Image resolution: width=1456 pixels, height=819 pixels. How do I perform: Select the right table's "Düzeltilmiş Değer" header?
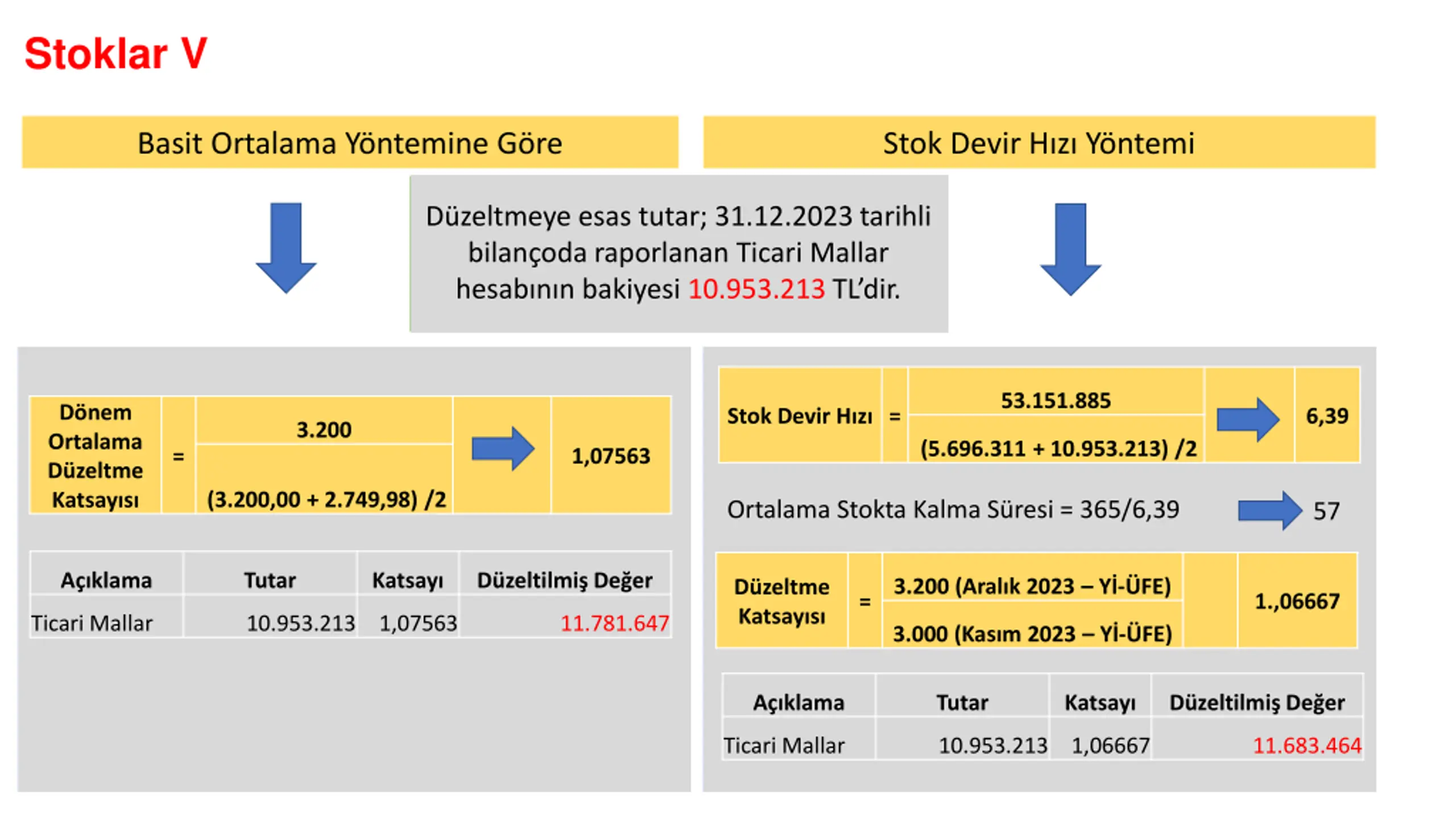(1257, 702)
